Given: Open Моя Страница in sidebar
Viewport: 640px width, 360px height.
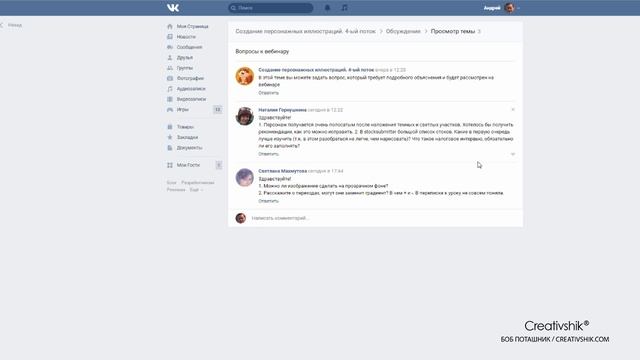Looking at the screenshot, I should tap(193, 27).
